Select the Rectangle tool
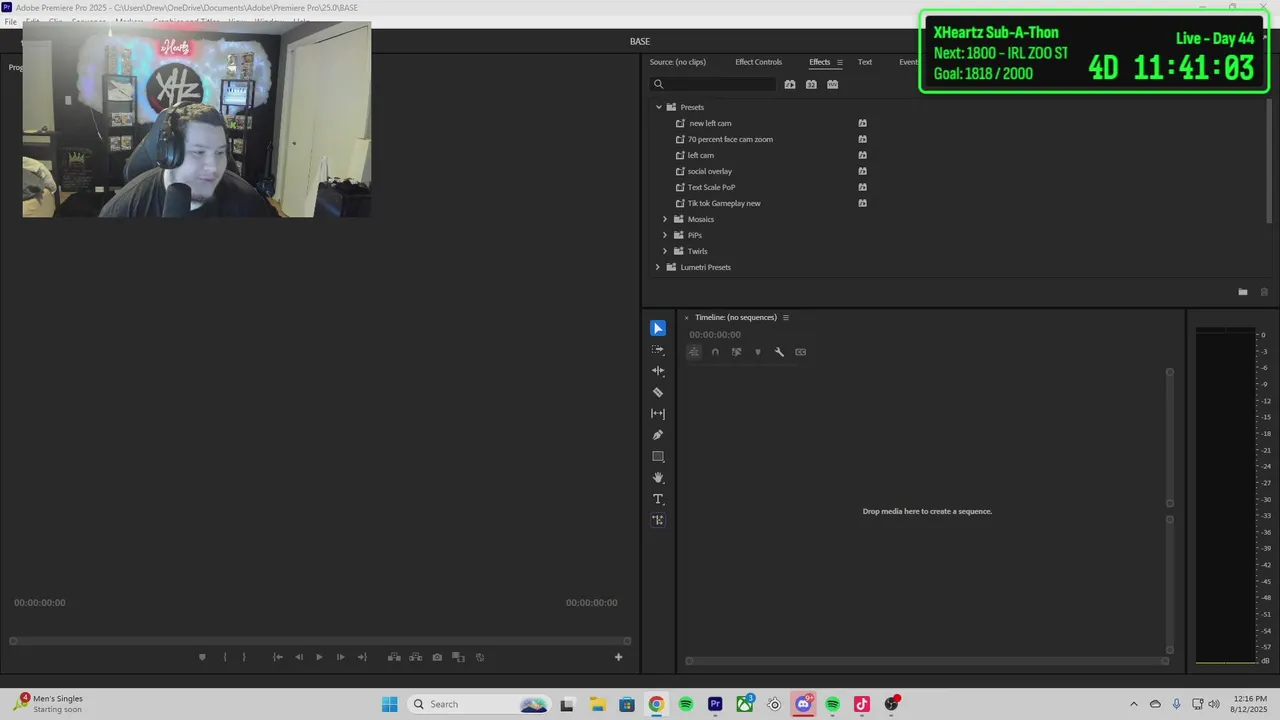The image size is (1280, 720). point(658,456)
